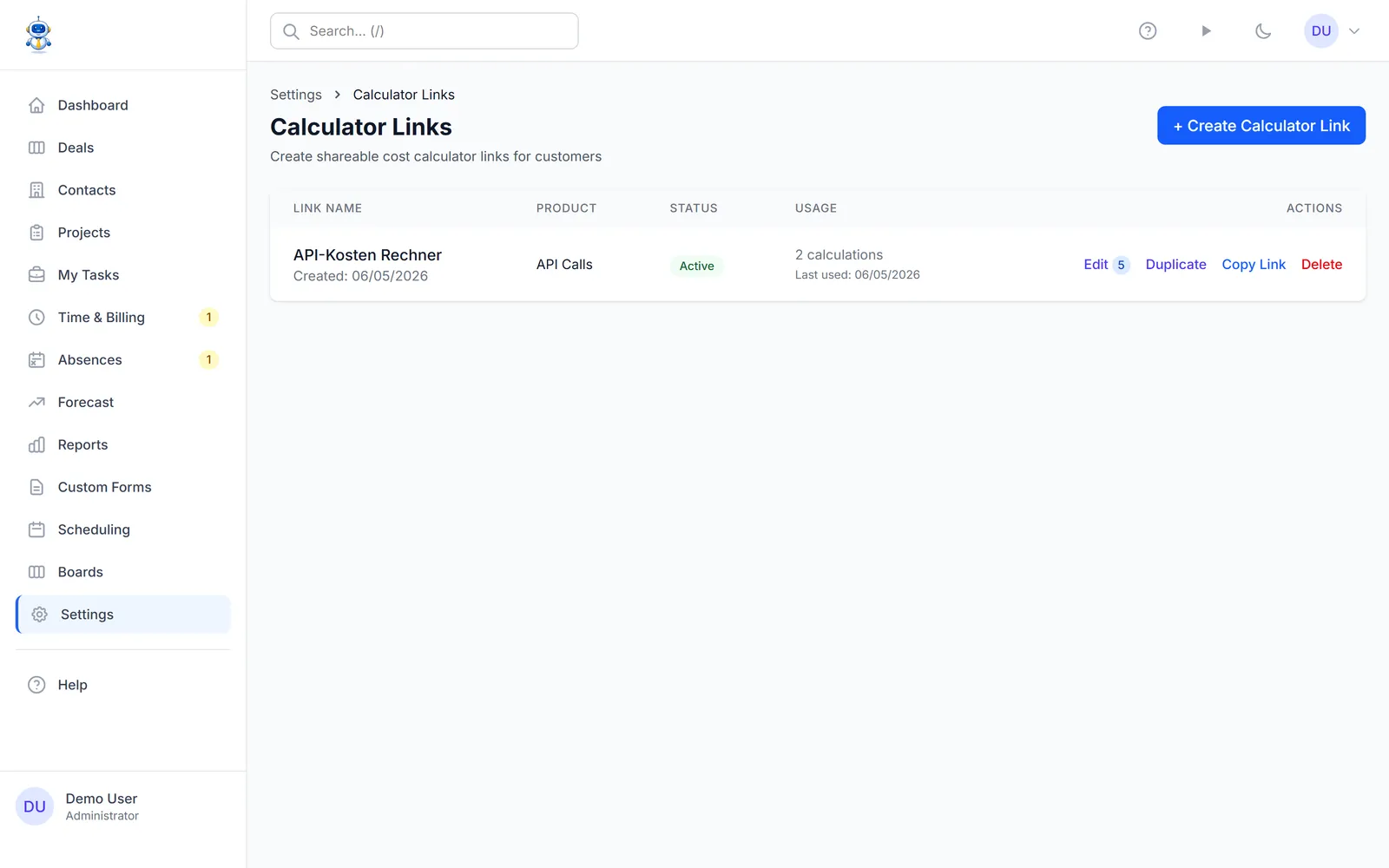Click the Calculator Links breadcrumb text
This screenshot has width=1389, height=868.
404,95
